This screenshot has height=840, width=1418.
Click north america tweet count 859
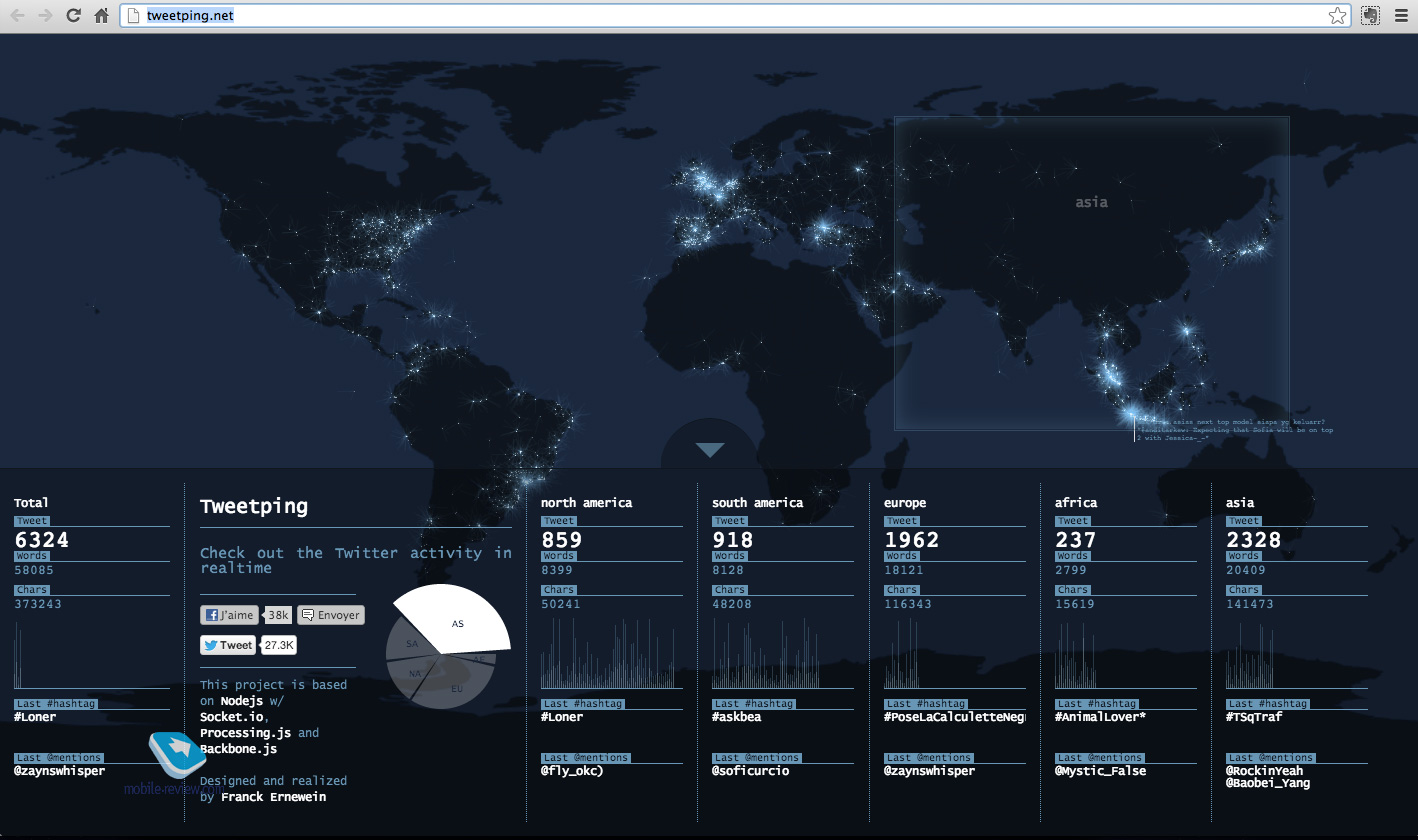(562, 540)
